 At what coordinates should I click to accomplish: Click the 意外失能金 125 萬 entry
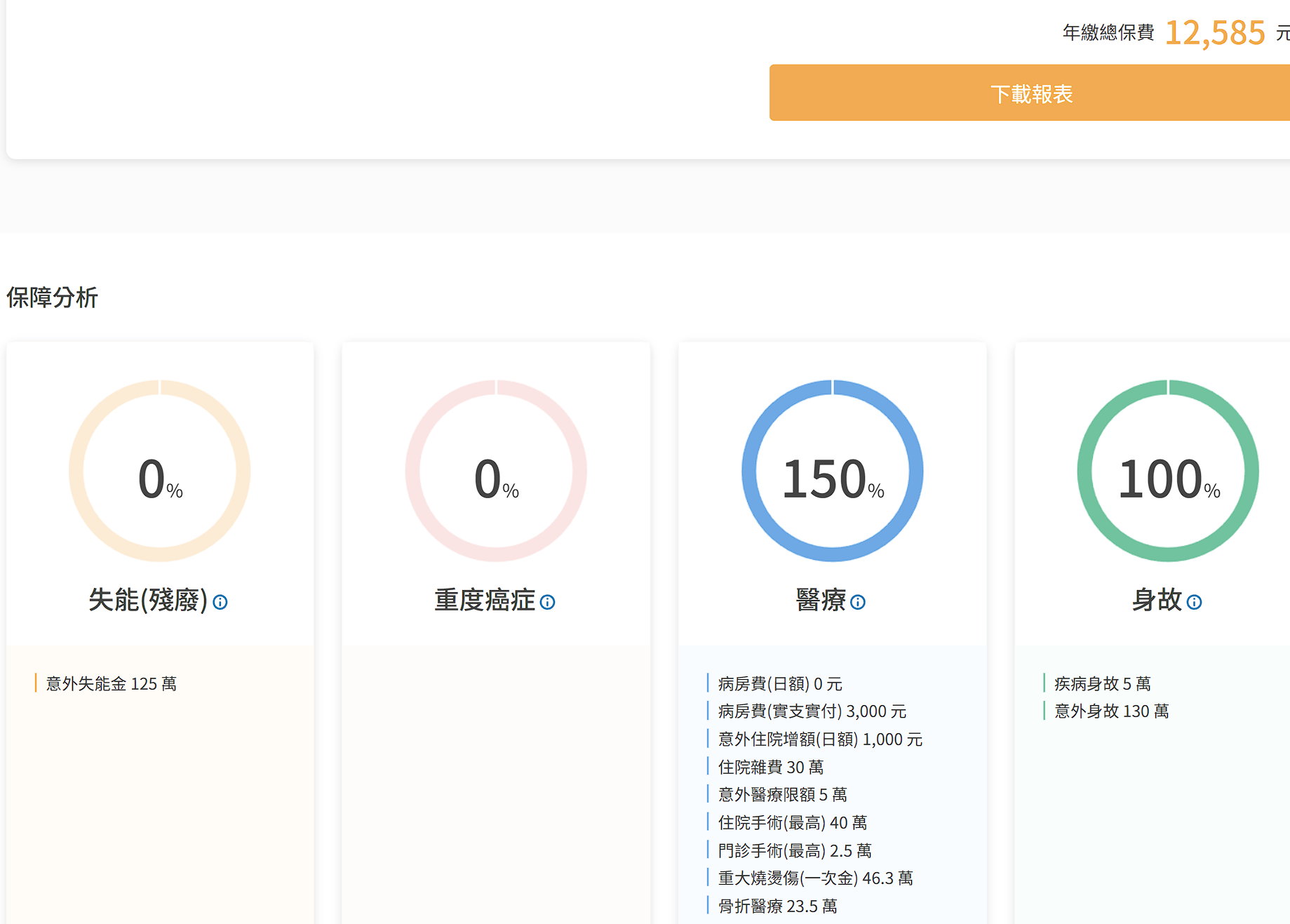pyautogui.click(x=111, y=684)
